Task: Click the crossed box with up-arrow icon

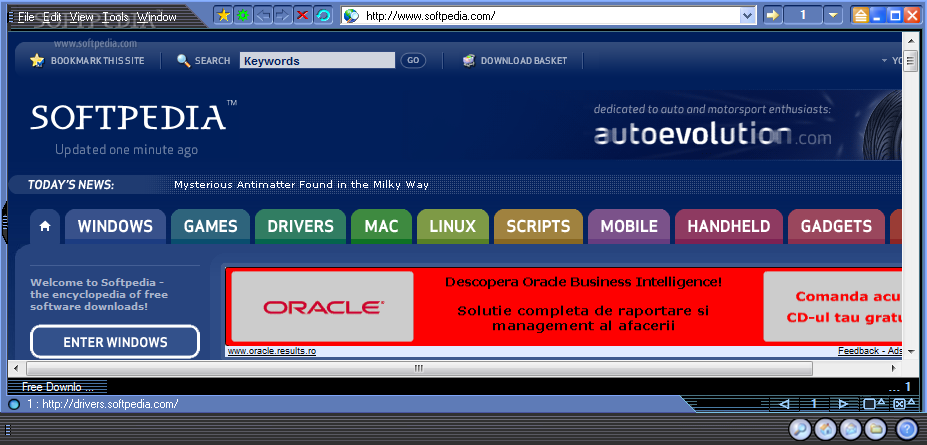Action: [902, 404]
